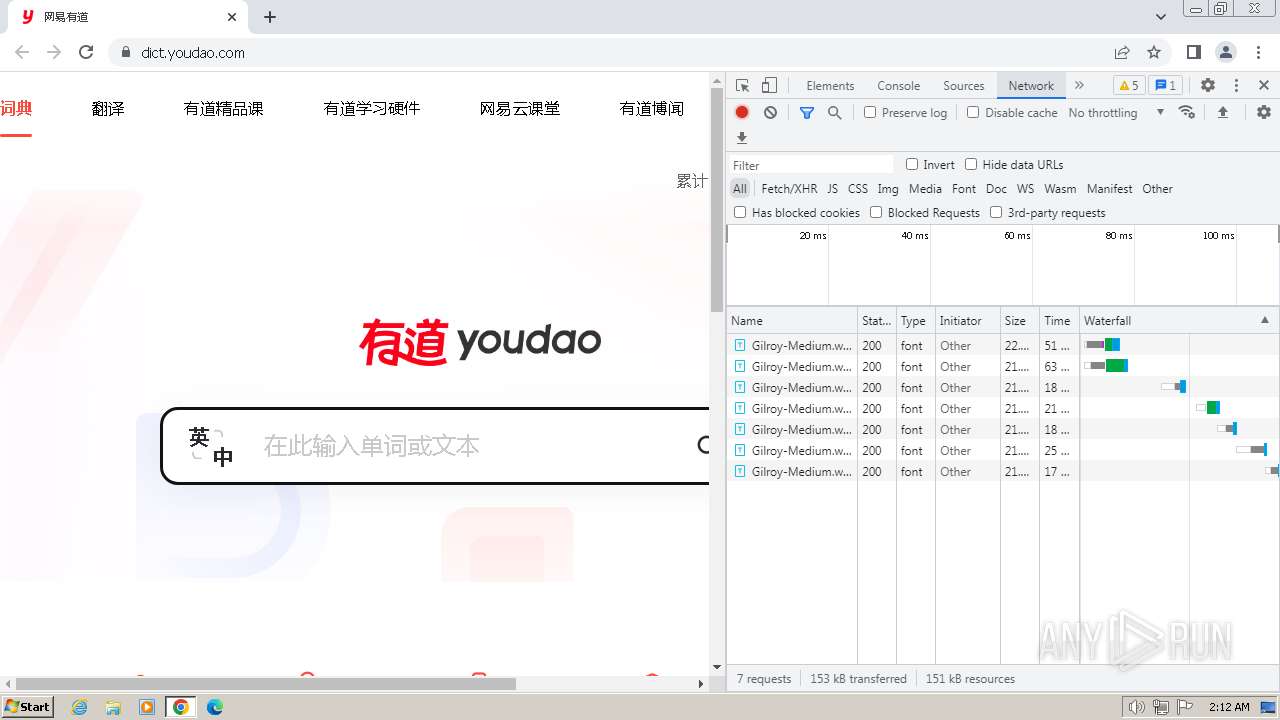Screen dimensions: 1280x720
Task: Click the messages badge showing 1
Action: (x=1164, y=86)
